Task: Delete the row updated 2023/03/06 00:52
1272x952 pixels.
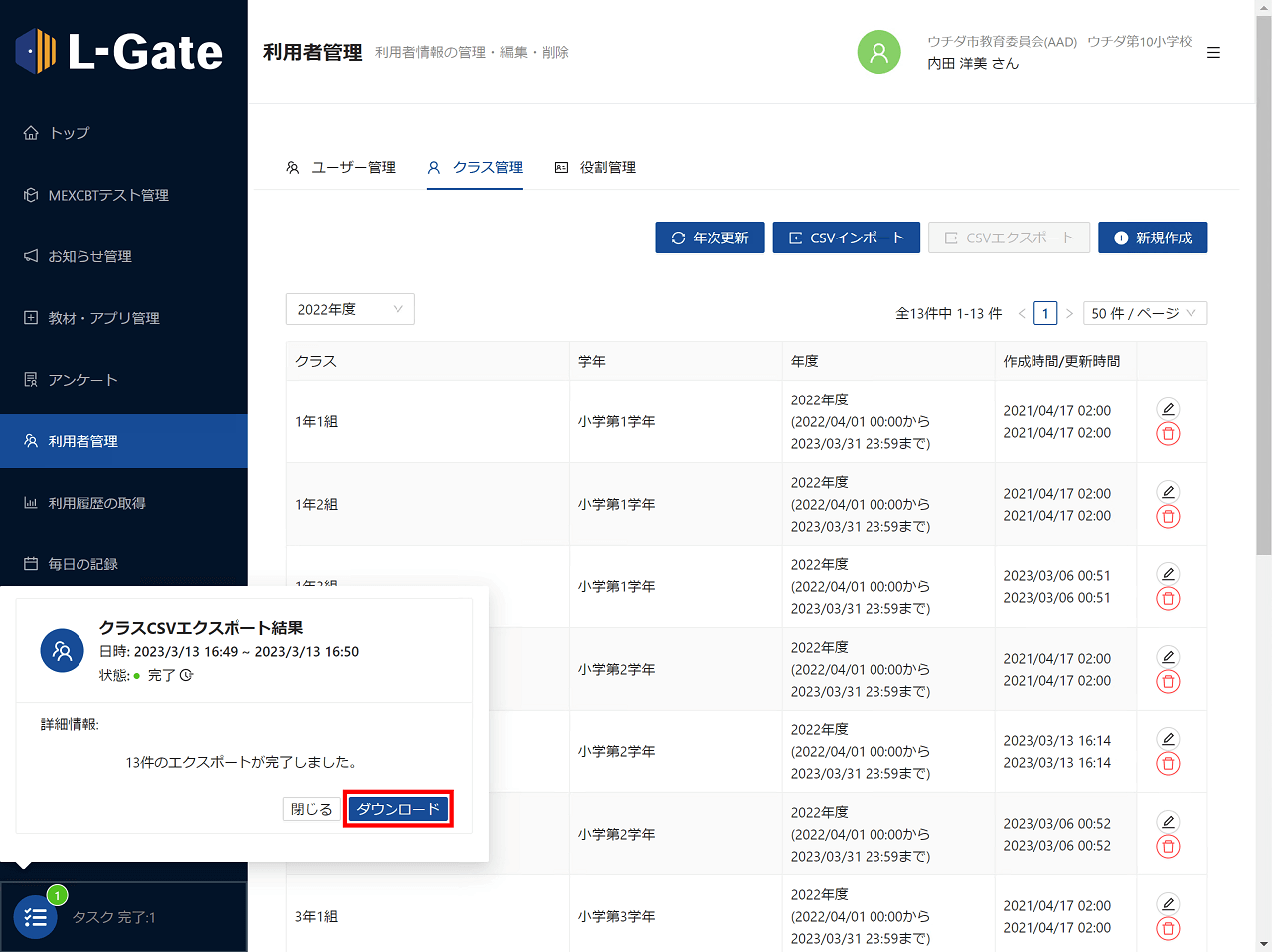Action: [x=1169, y=846]
